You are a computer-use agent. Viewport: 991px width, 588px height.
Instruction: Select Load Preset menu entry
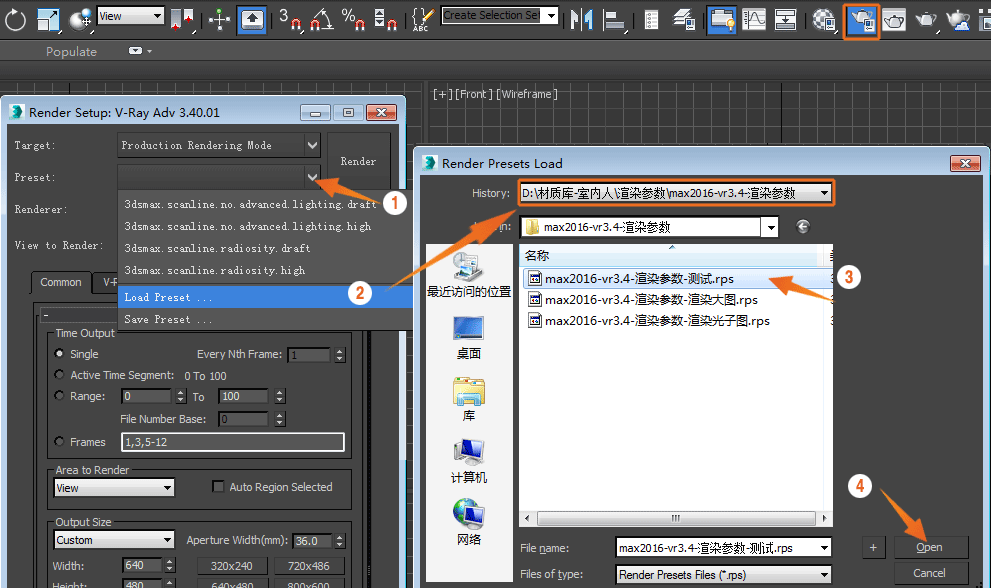pos(265,297)
